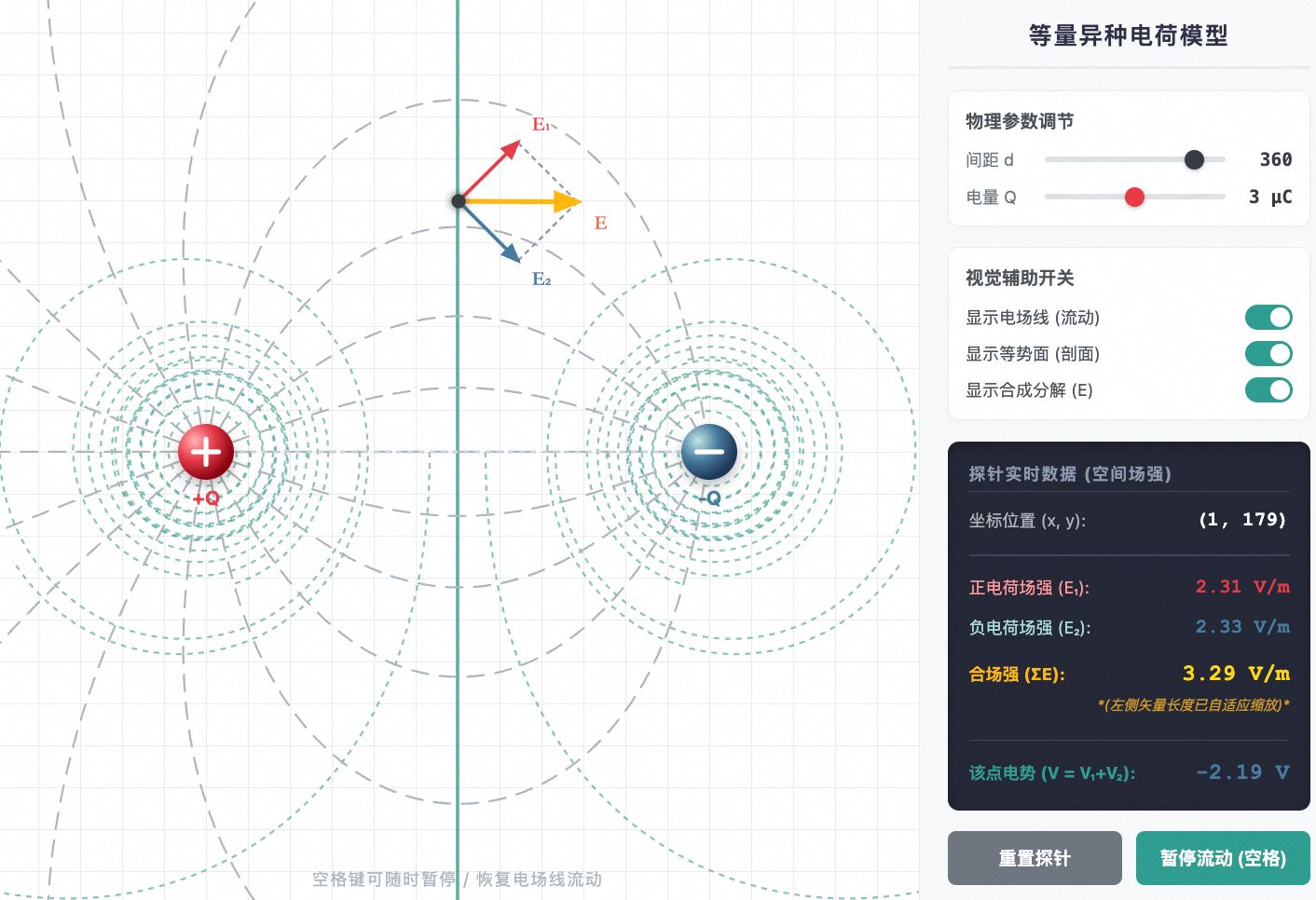
Task: Click the yellow resultant field E arrowhead
Action: tap(569, 201)
